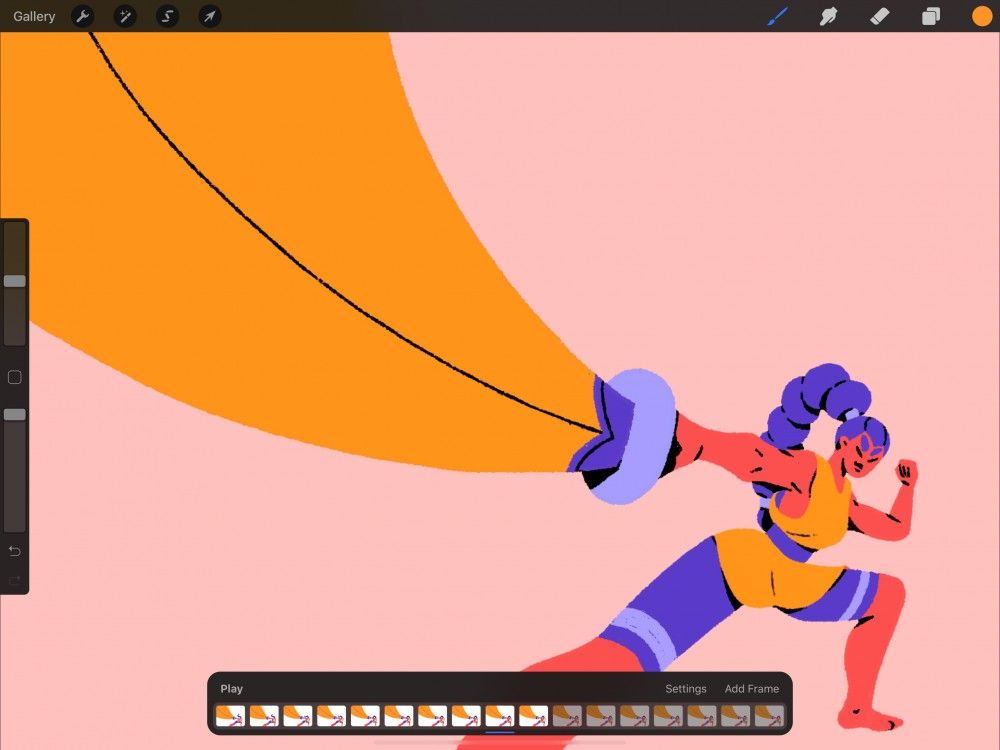Select the Adjustments magic wand tool
Viewport: 1000px width, 750px height.
(125, 16)
